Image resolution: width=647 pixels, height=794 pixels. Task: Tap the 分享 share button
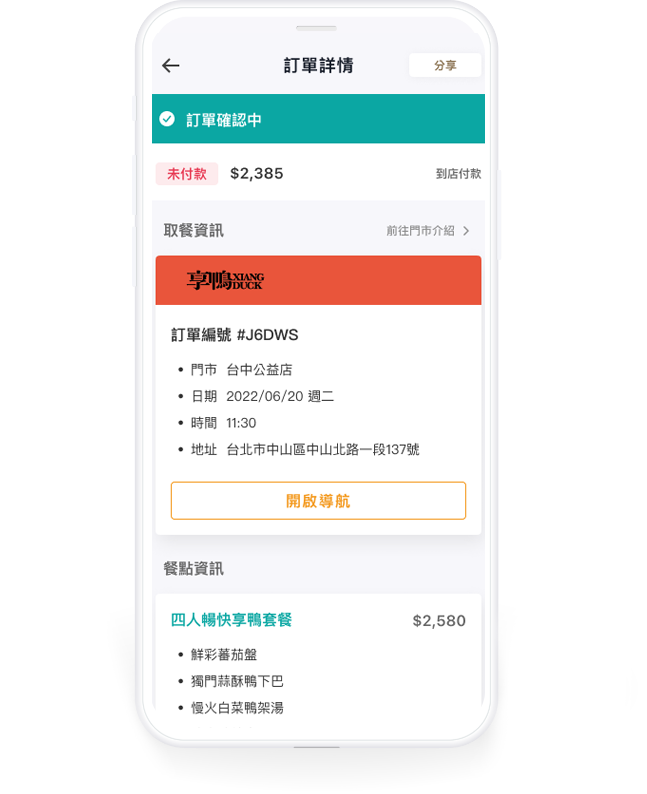point(445,65)
